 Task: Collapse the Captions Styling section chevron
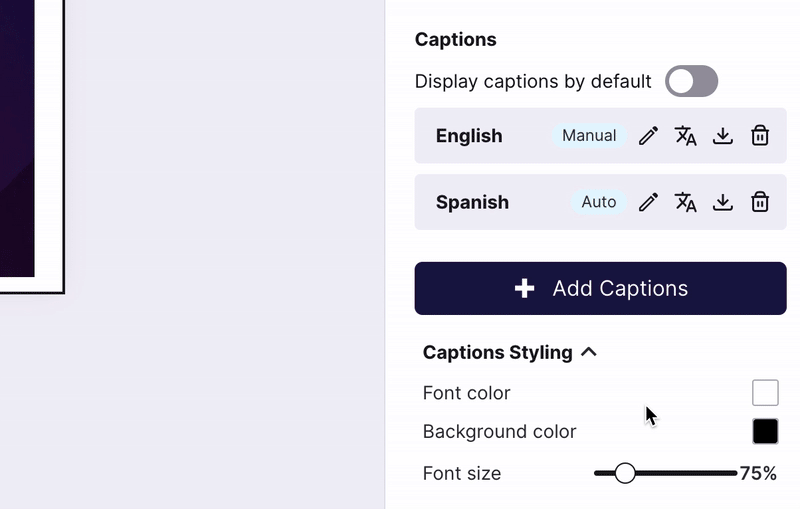click(589, 352)
